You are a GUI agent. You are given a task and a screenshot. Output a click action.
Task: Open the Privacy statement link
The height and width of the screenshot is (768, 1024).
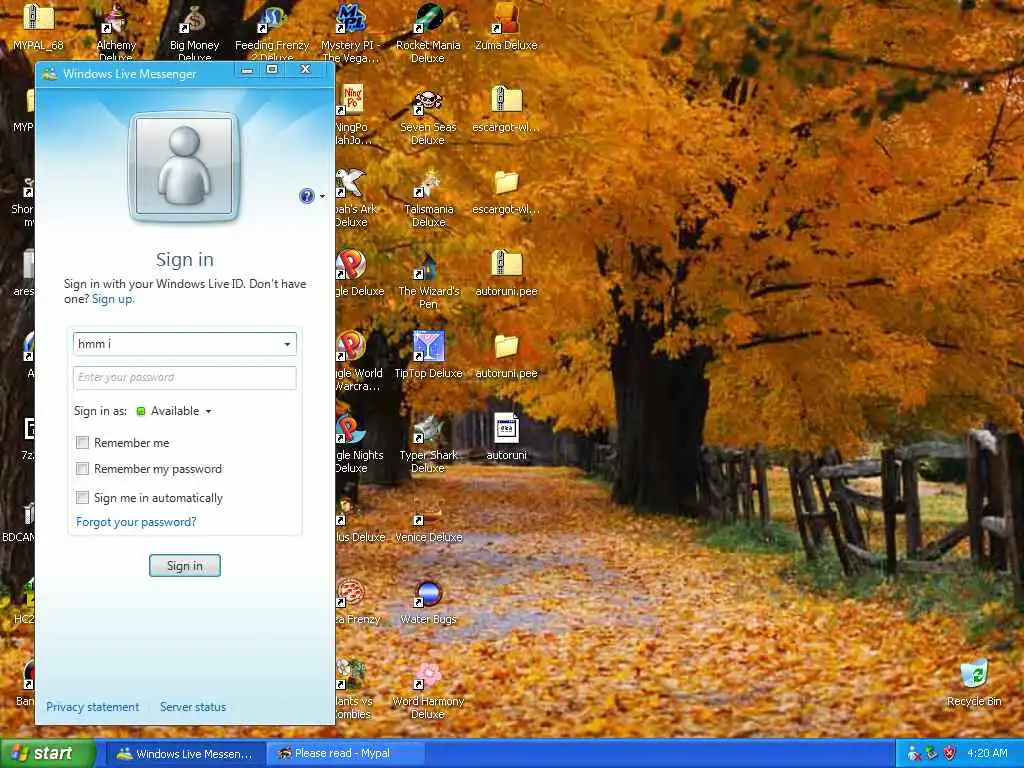point(93,707)
